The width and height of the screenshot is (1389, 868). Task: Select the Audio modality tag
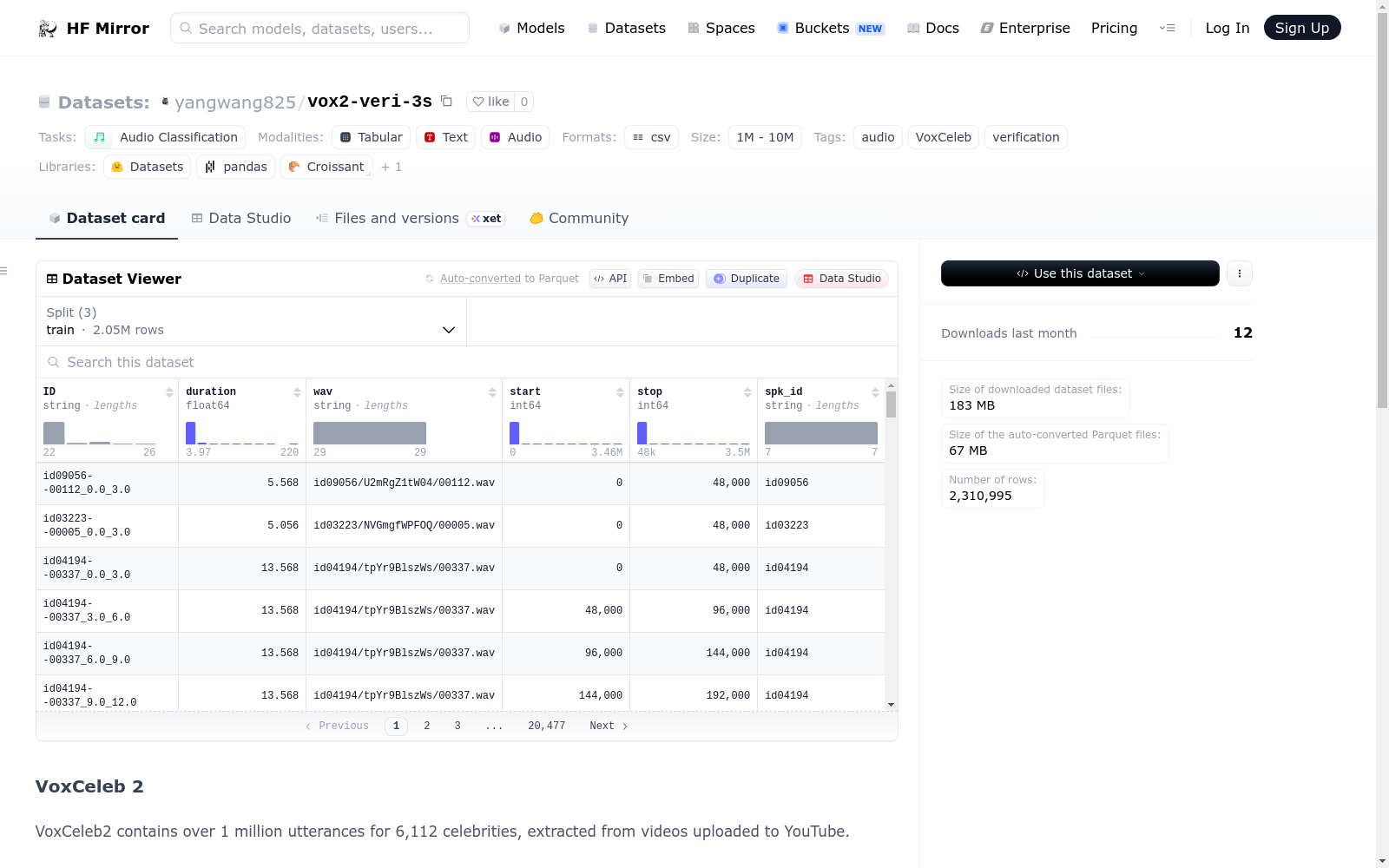[x=515, y=137]
